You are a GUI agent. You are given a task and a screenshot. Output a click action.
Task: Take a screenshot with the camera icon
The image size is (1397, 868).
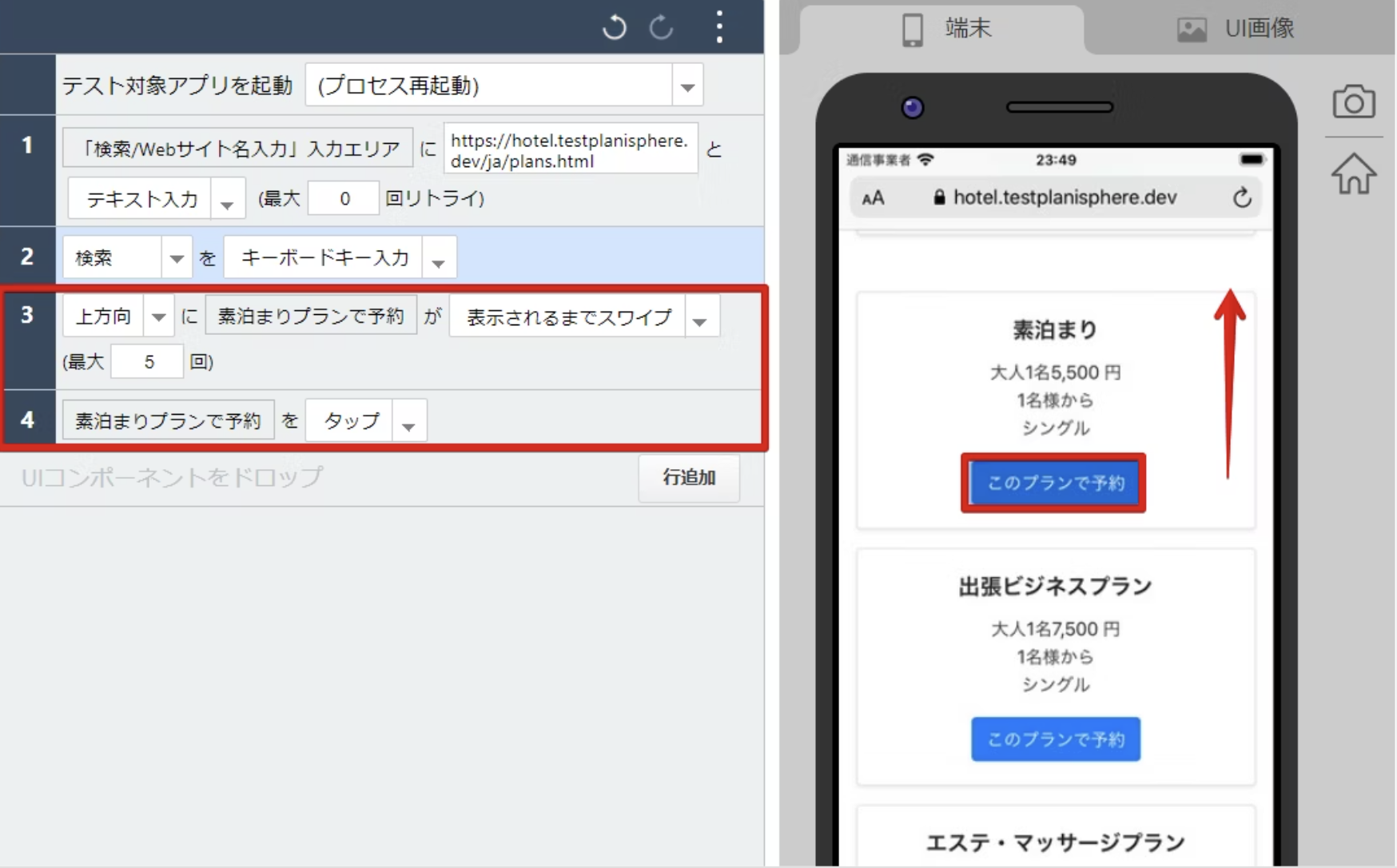click(1353, 102)
